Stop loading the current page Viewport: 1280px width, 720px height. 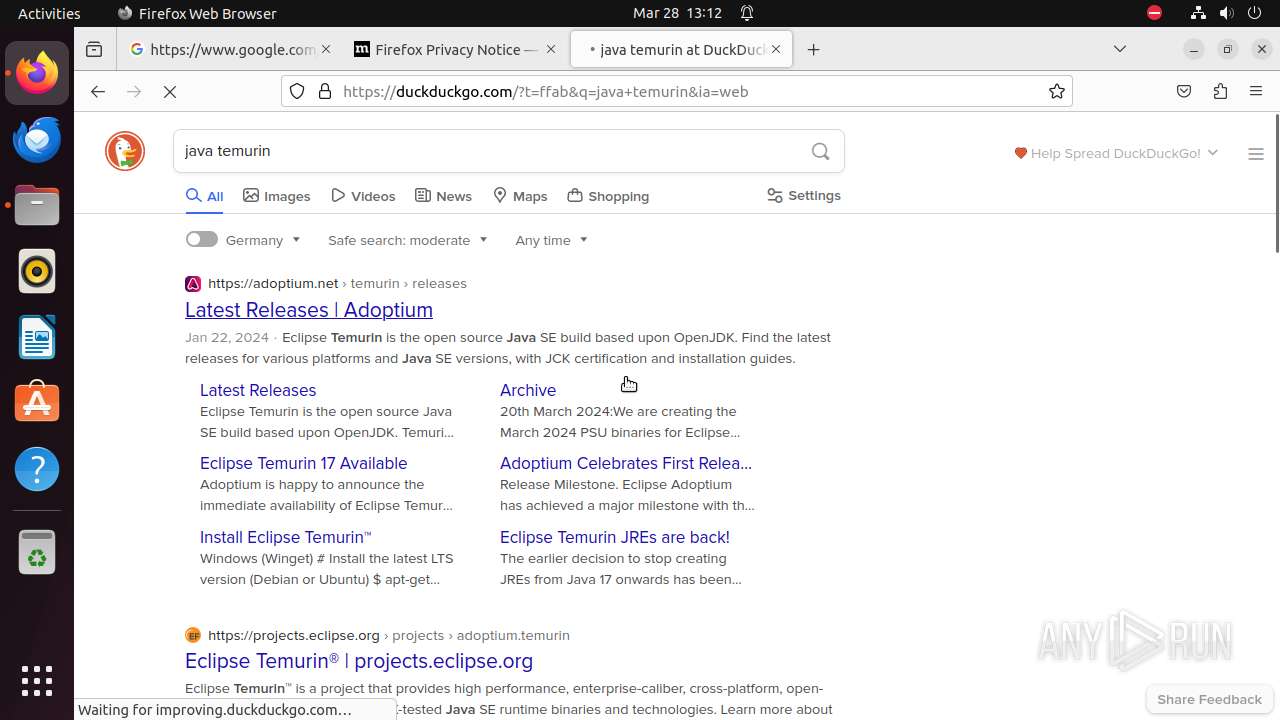[x=170, y=91]
